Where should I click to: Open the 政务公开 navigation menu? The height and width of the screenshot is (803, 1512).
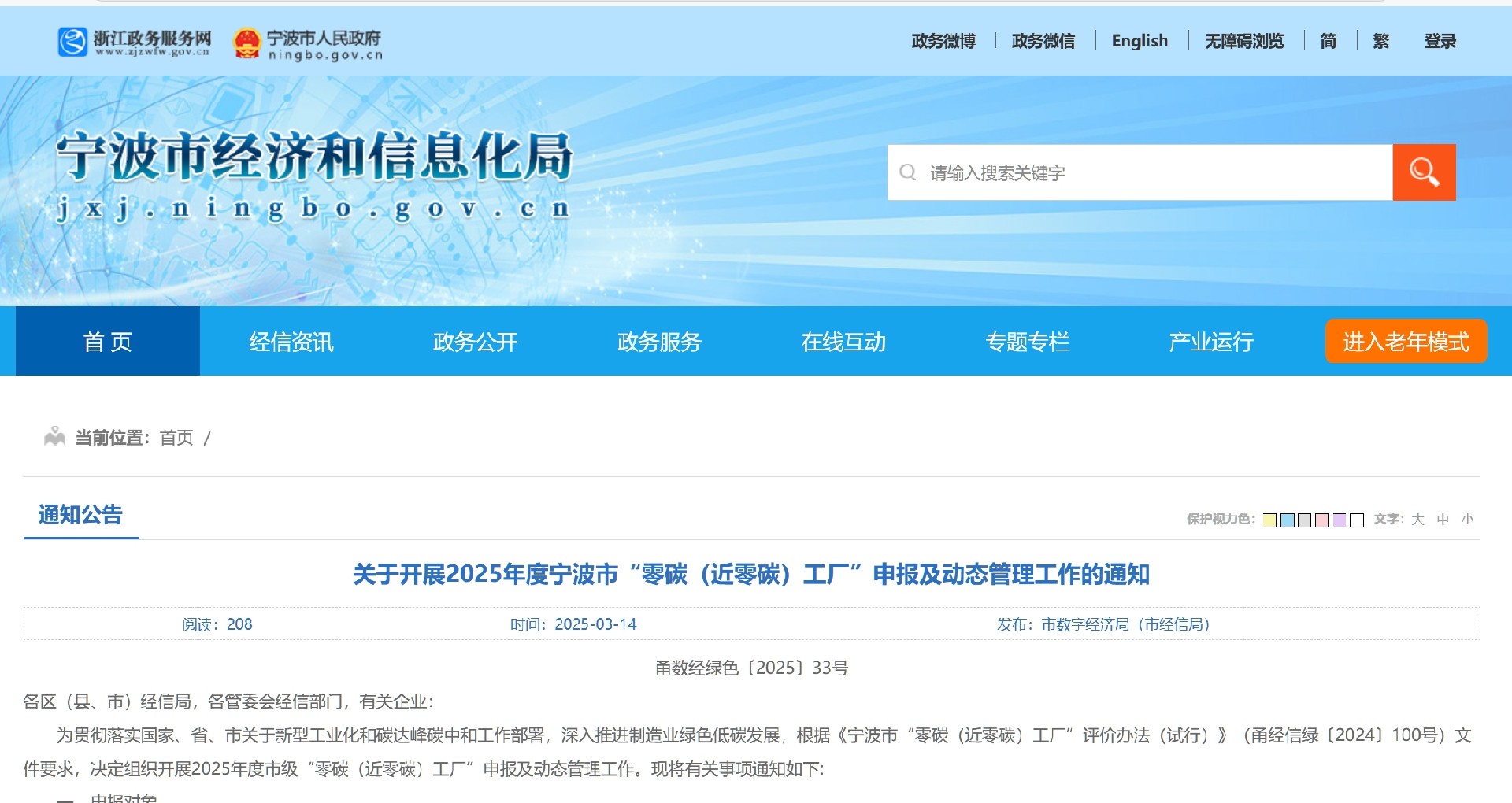pyautogui.click(x=475, y=342)
